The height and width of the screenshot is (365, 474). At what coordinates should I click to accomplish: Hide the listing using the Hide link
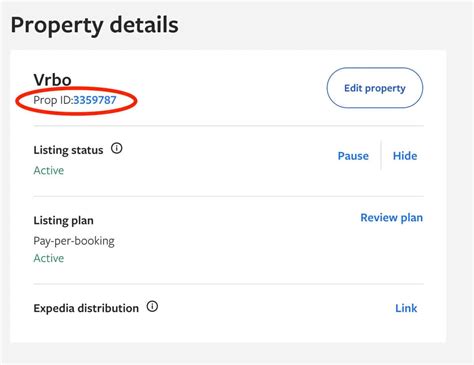point(405,156)
